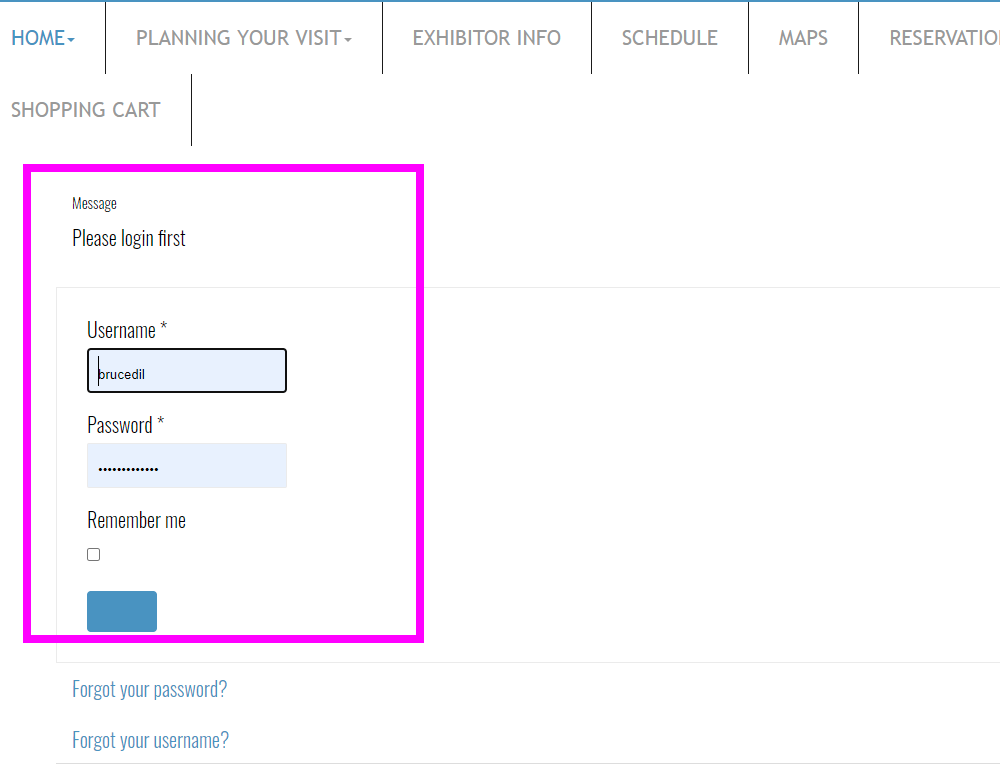Image resolution: width=1000 pixels, height=773 pixels.
Task: Click the small 'Message' heading
Action: [x=94, y=203]
